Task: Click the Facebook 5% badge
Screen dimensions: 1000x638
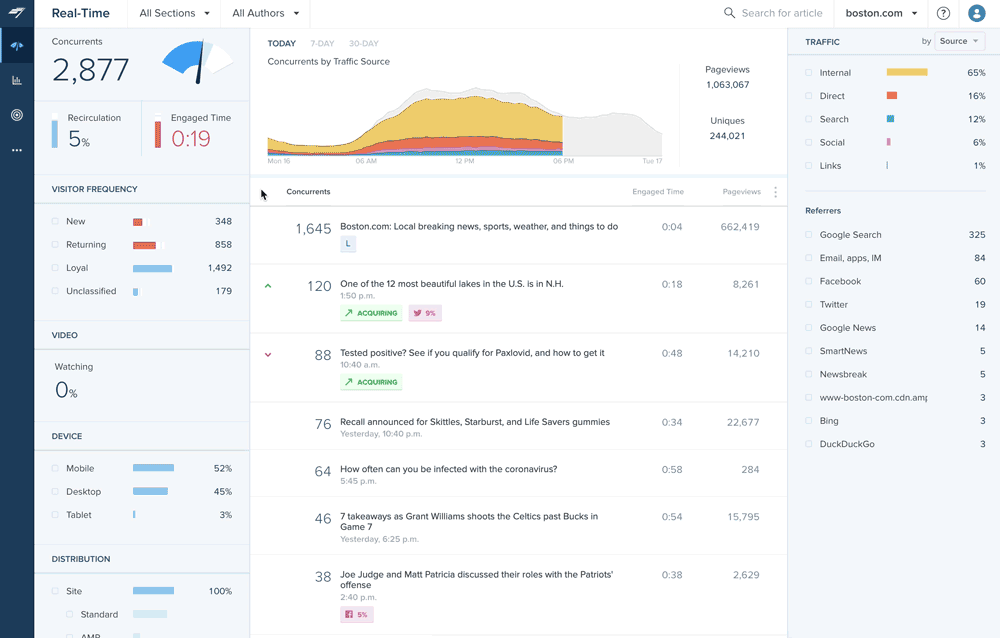Action: [x=357, y=614]
